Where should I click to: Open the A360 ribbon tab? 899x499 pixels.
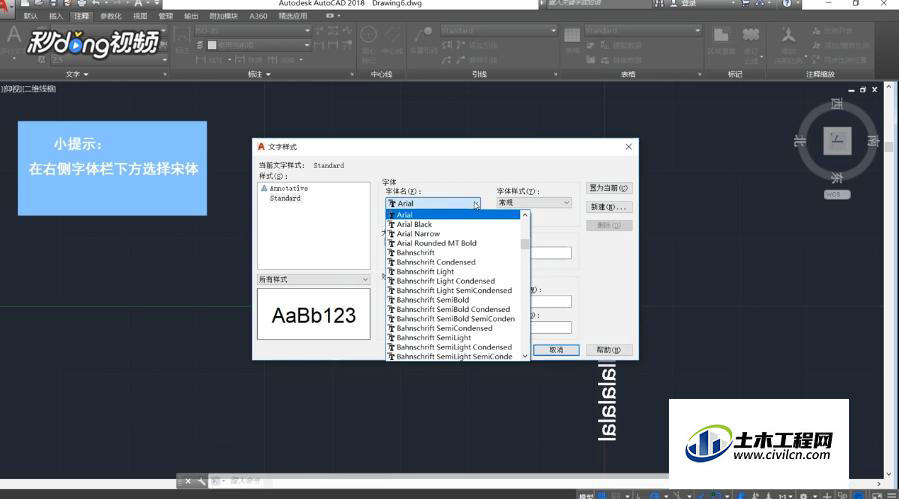[x=258, y=16]
